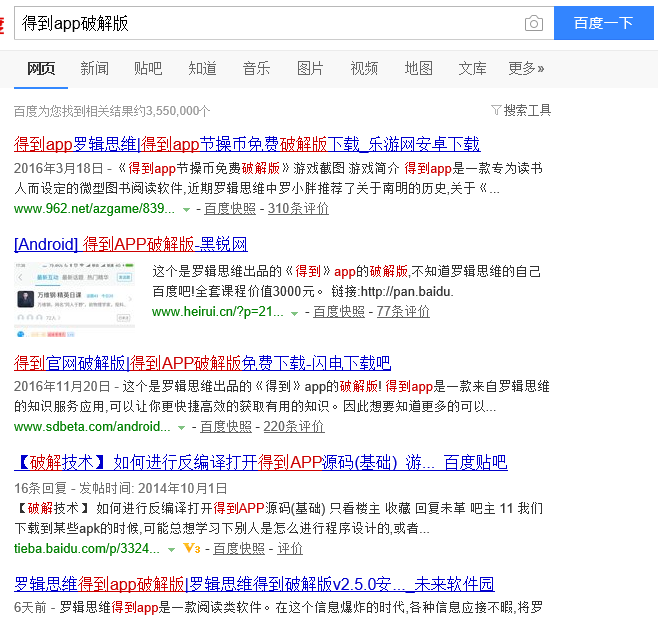Go to the 知道 tab
The image size is (658, 620).
(x=202, y=68)
